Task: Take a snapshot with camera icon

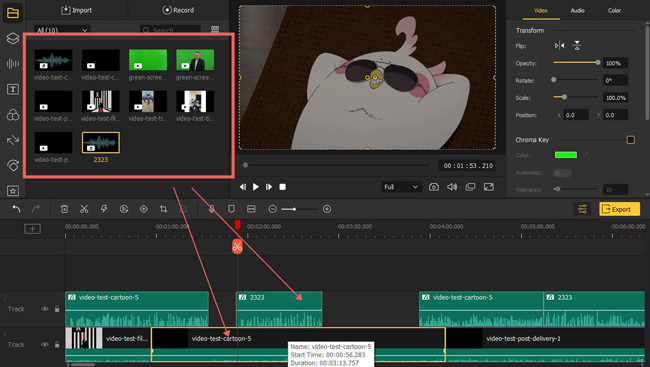Action: click(434, 187)
